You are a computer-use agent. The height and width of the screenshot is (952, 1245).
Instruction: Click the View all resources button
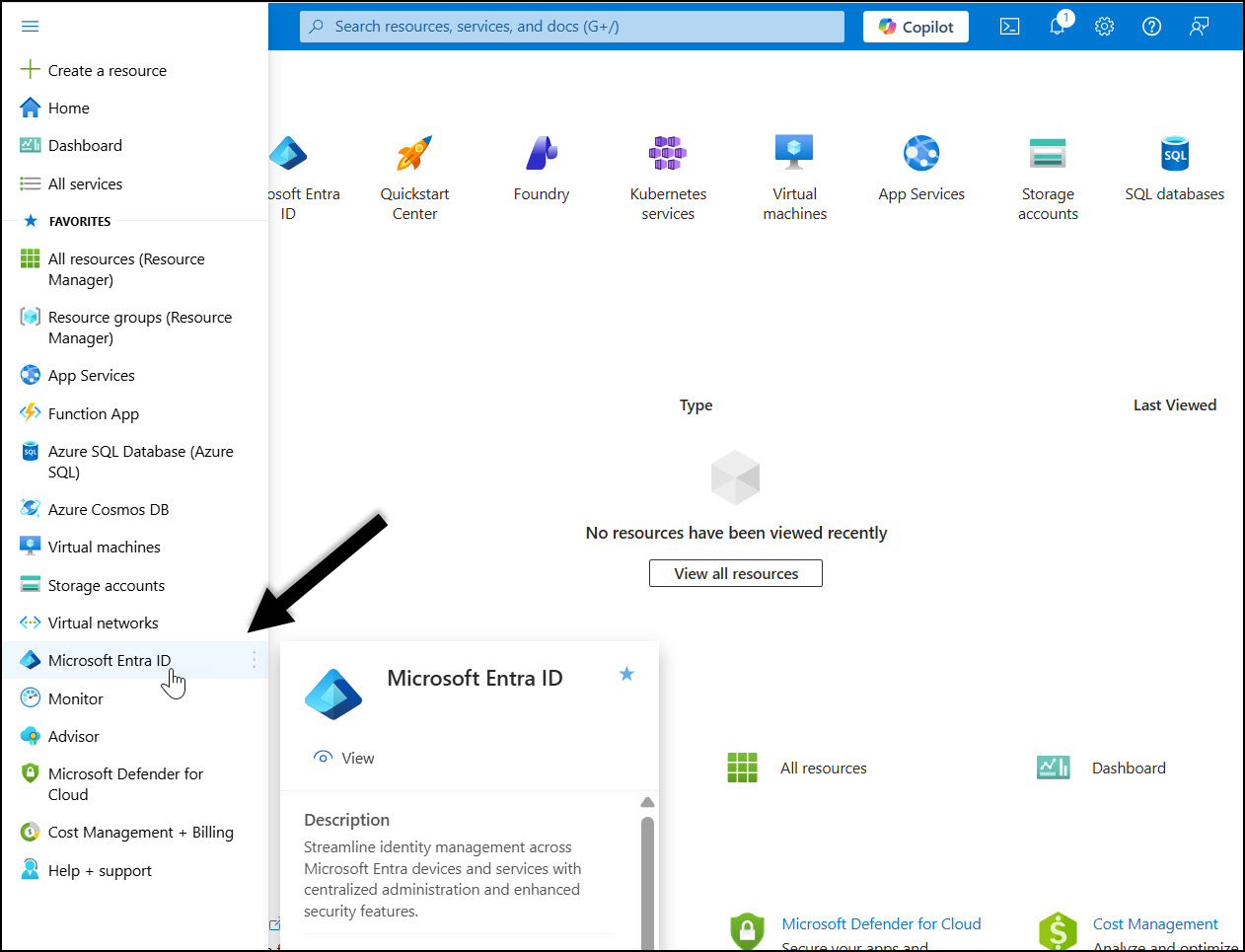pyautogui.click(x=735, y=573)
